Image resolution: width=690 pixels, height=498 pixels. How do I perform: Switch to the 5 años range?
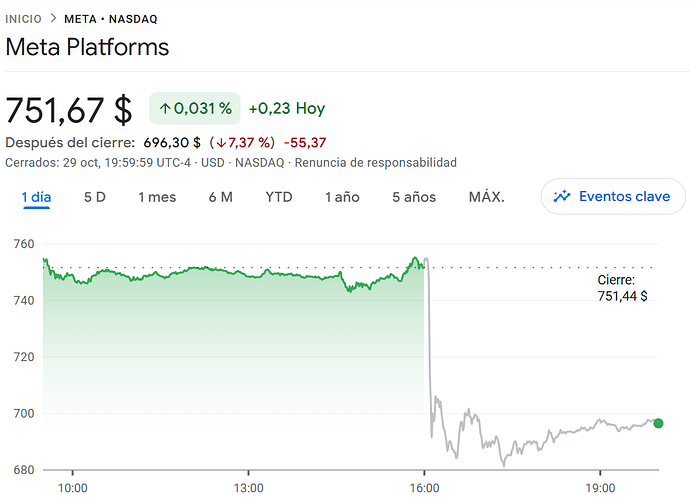[x=414, y=197]
